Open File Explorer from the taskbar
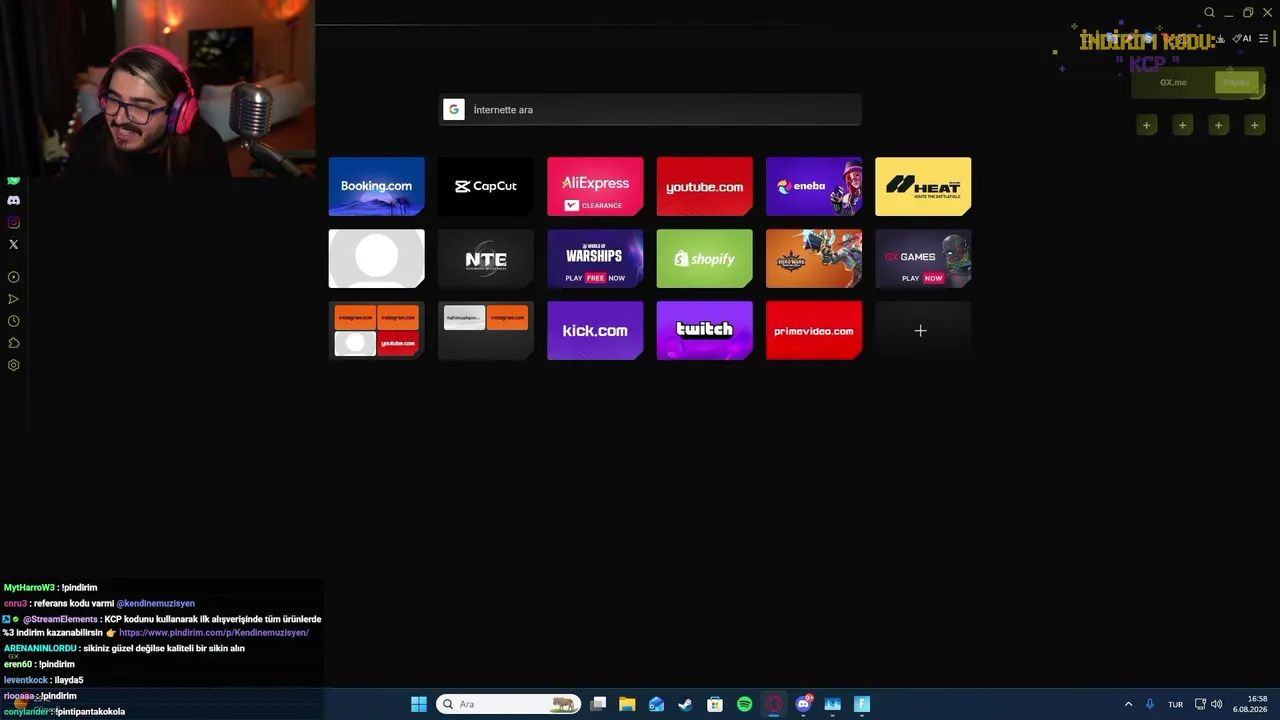 (627, 704)
